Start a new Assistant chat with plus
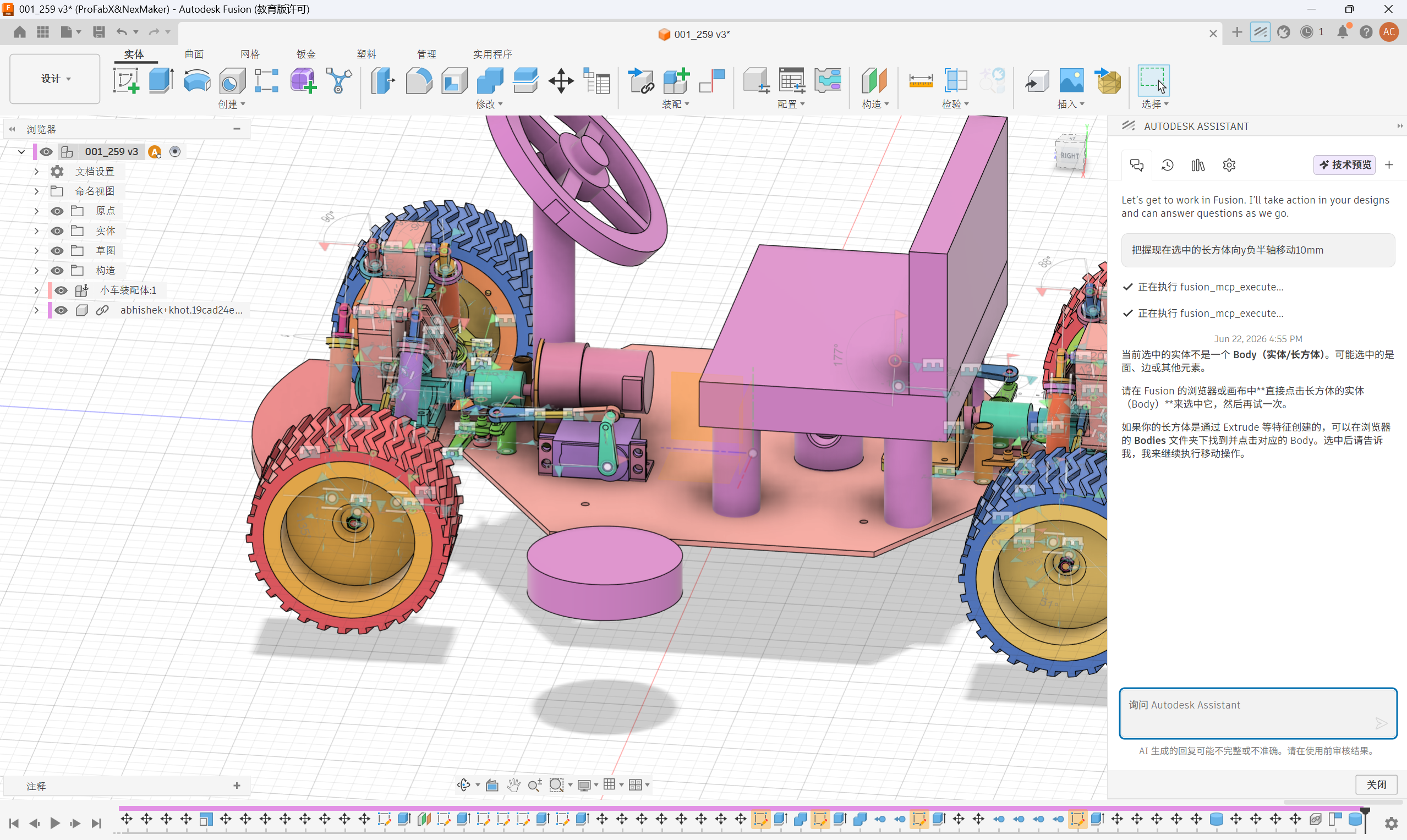Viewport: 1407px width, 840px height. coord(1389,164)
